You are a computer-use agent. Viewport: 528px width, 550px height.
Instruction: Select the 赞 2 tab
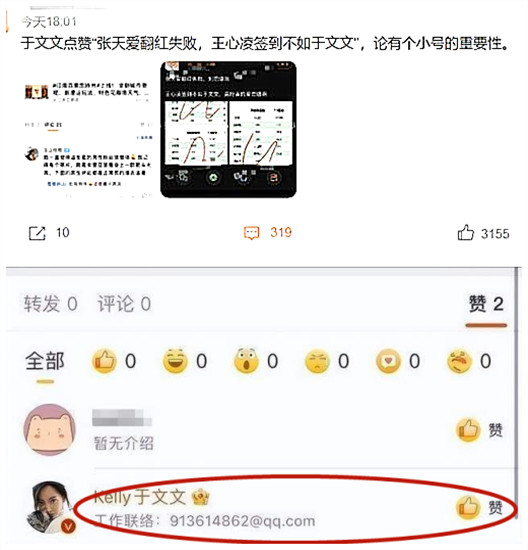tap(486, 304)
